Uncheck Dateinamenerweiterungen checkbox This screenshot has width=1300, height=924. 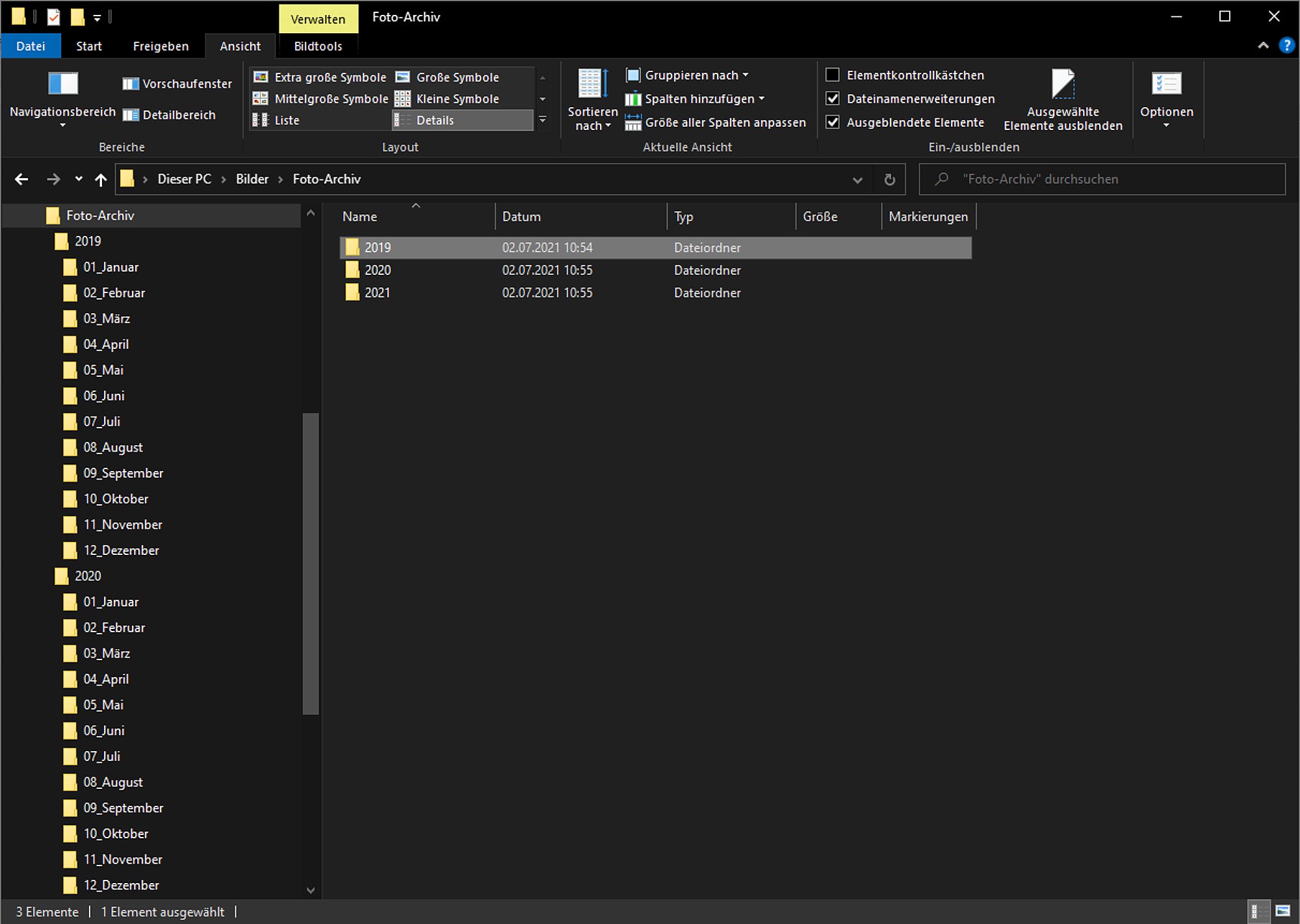832,98
